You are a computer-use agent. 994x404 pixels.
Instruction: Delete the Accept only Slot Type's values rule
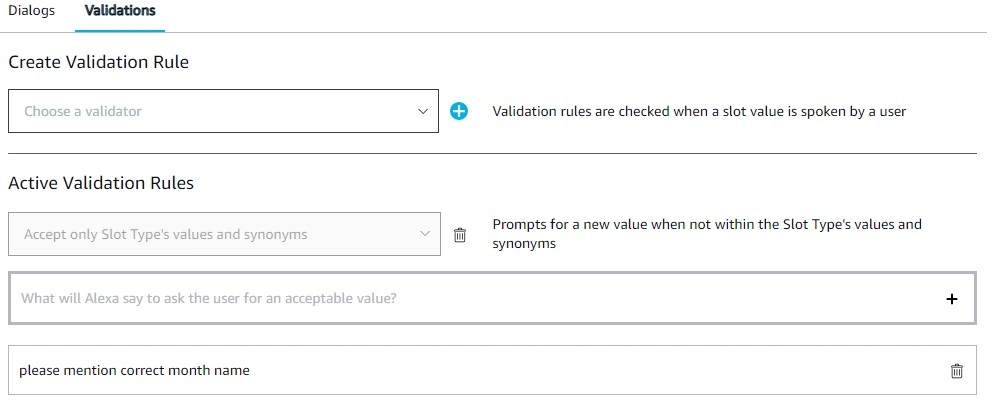point(460,235)
